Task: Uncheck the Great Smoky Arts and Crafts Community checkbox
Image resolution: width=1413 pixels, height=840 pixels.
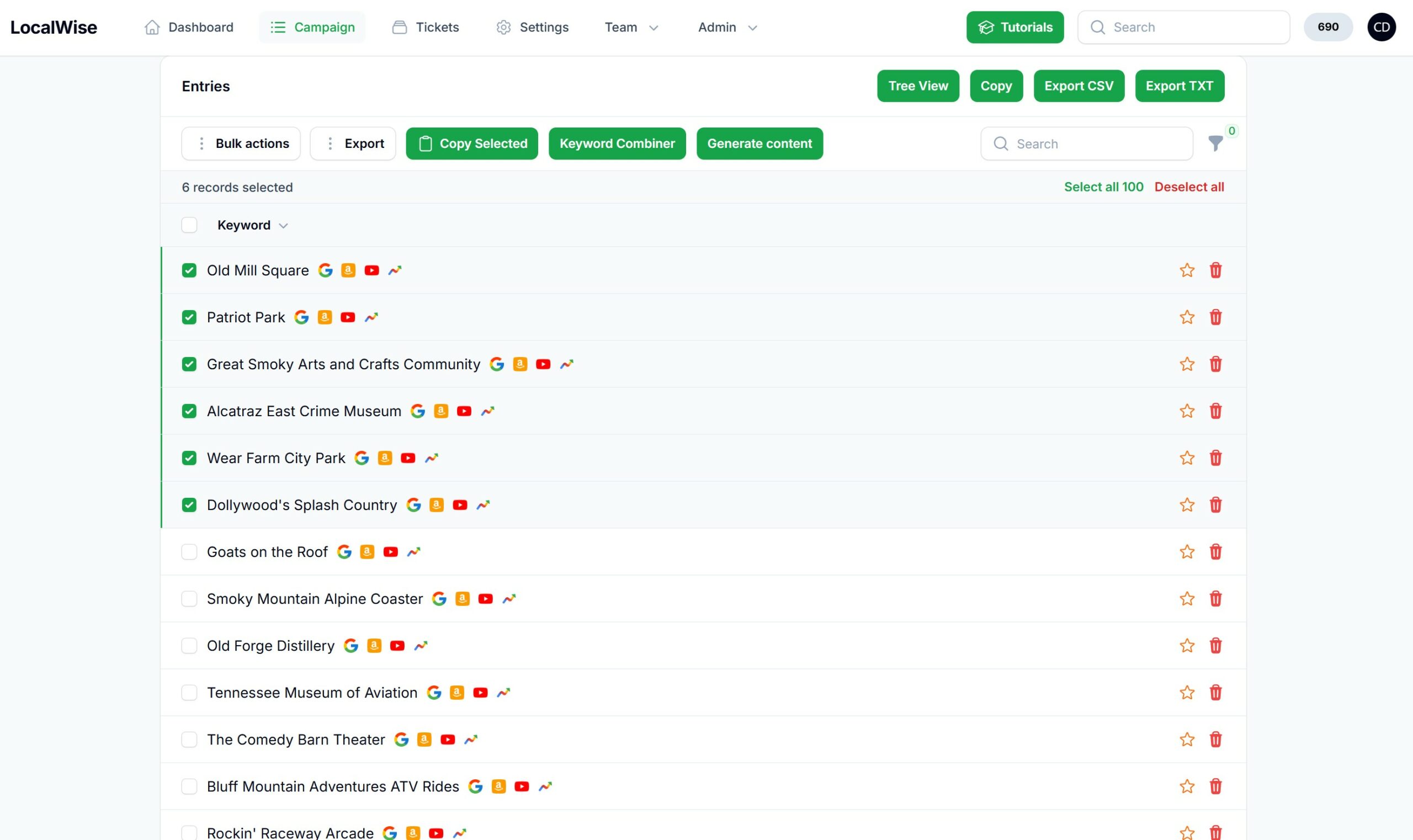Action: (189, 364)
